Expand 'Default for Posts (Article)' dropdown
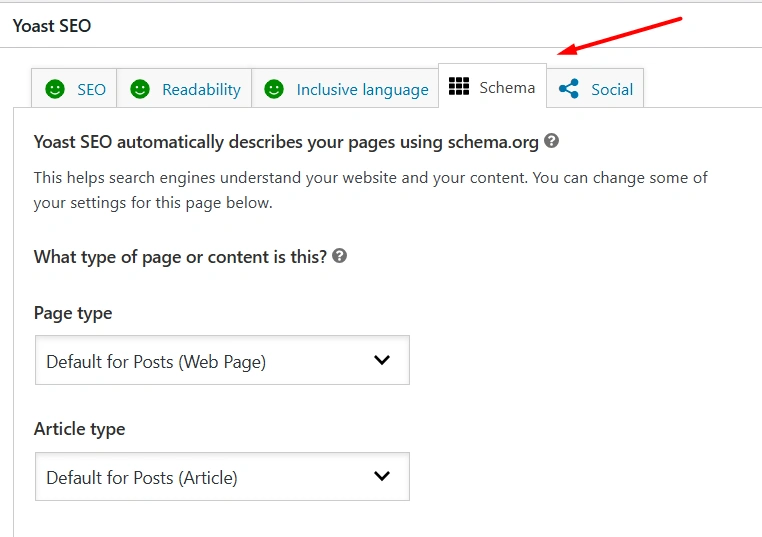 222,477
